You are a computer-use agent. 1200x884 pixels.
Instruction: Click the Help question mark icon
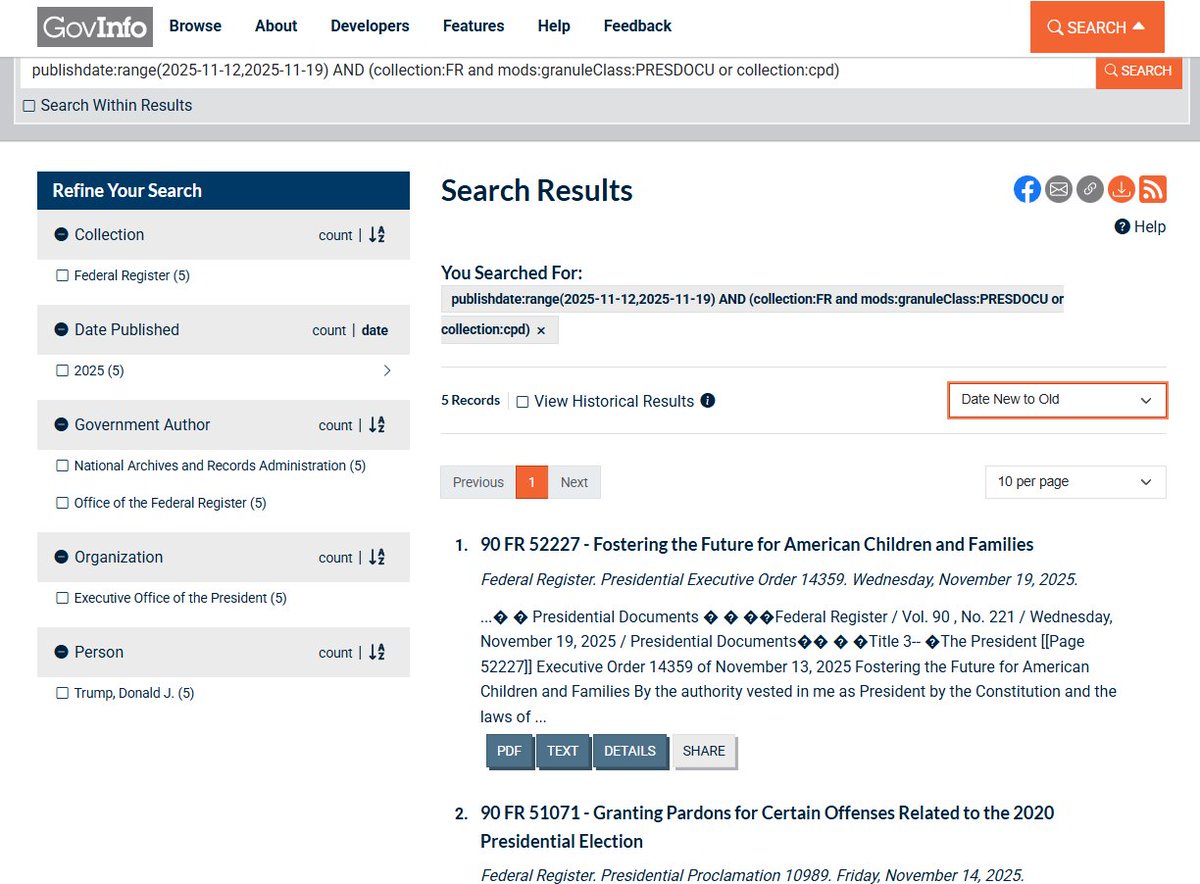tap(1122, 227)
